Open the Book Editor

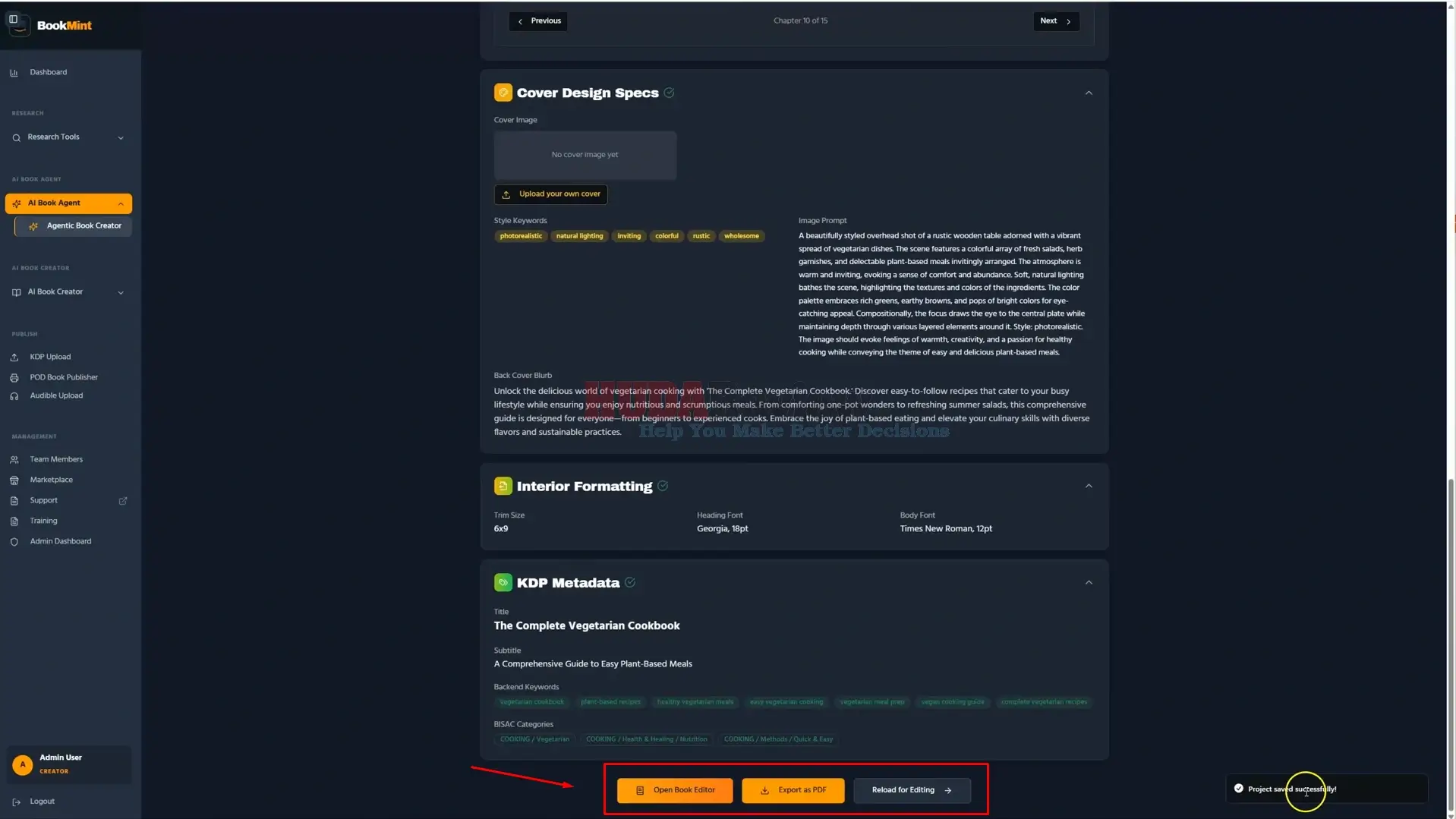coord(675,790)
